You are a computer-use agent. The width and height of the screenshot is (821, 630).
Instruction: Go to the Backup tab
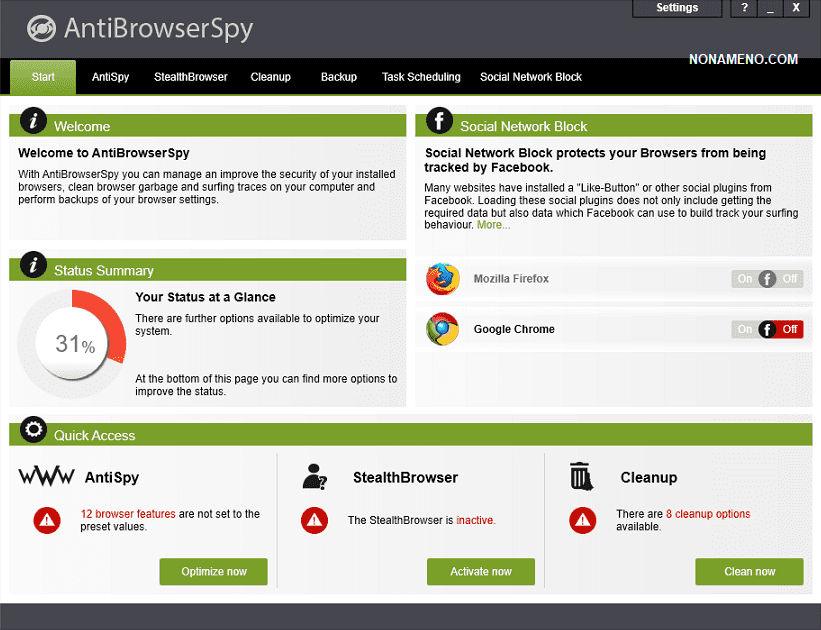click(x=338, y=77)
